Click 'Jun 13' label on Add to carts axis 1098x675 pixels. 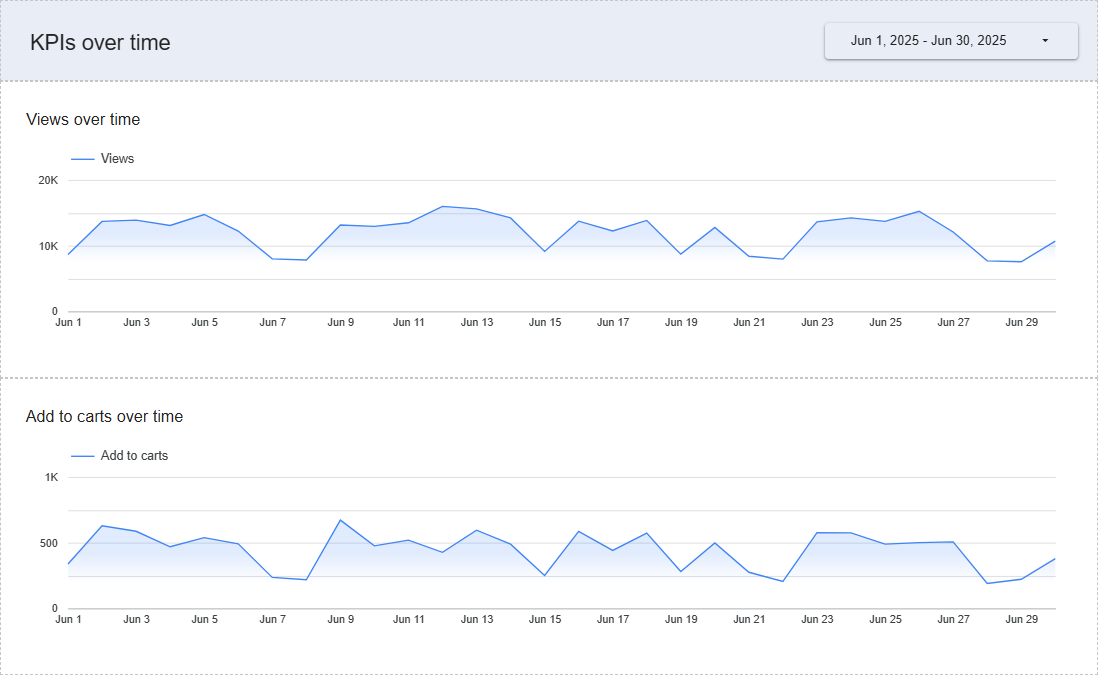click(477, 620)
